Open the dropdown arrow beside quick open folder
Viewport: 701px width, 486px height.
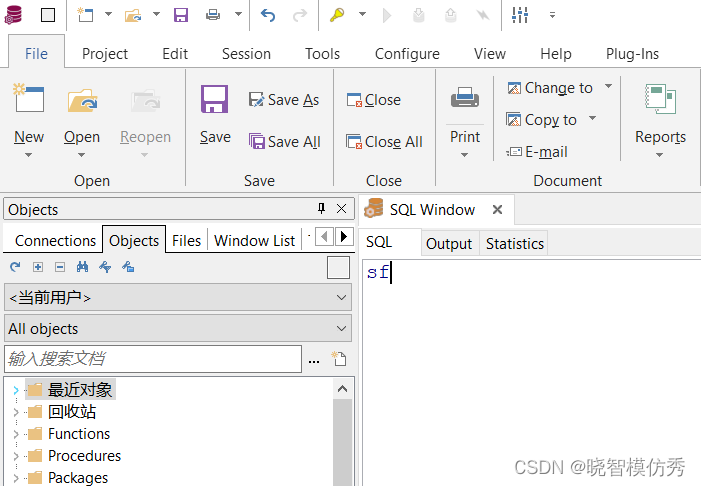pos(156,14)
